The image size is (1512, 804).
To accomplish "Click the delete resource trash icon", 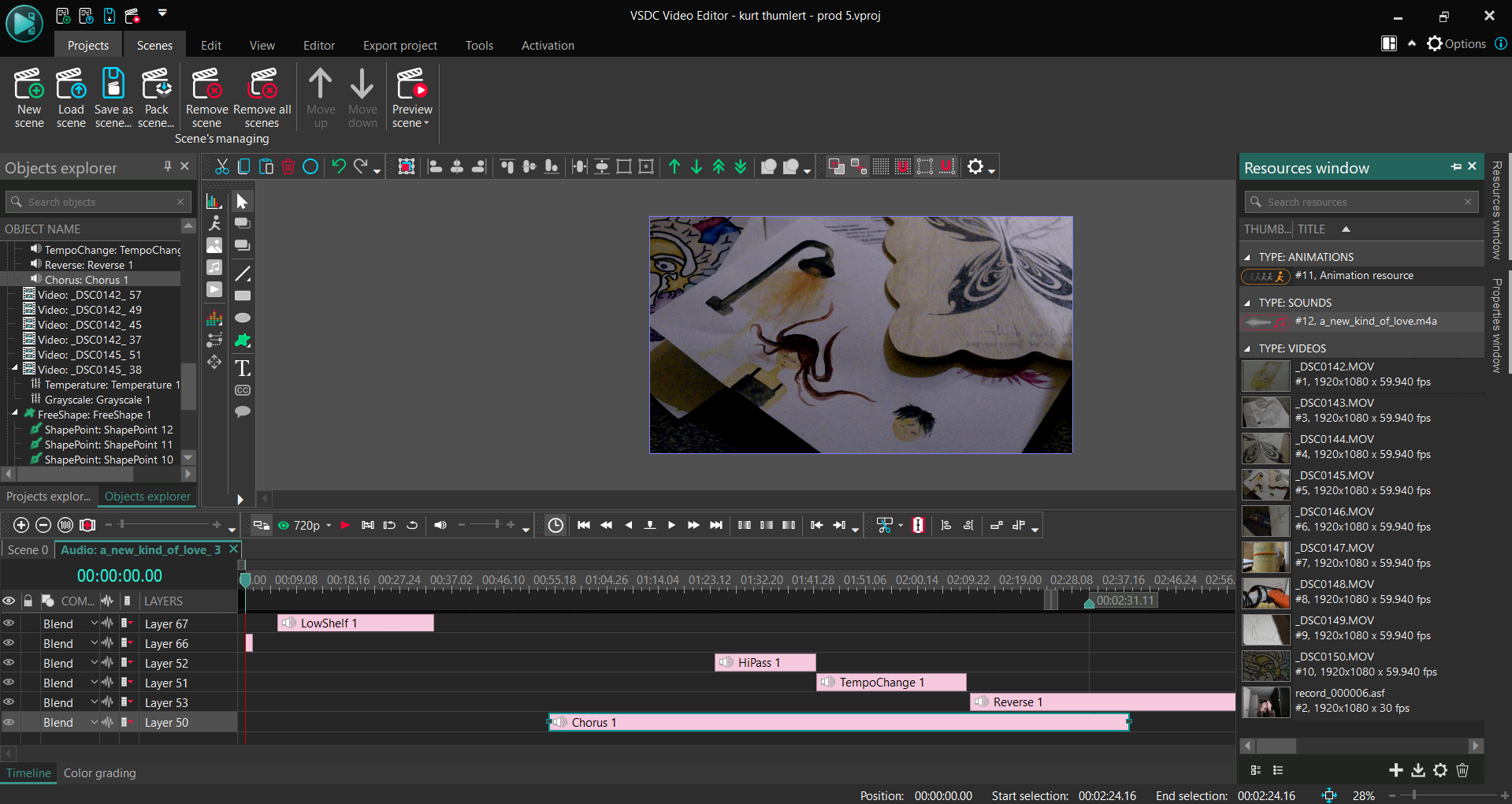I will pos(1462,770).
